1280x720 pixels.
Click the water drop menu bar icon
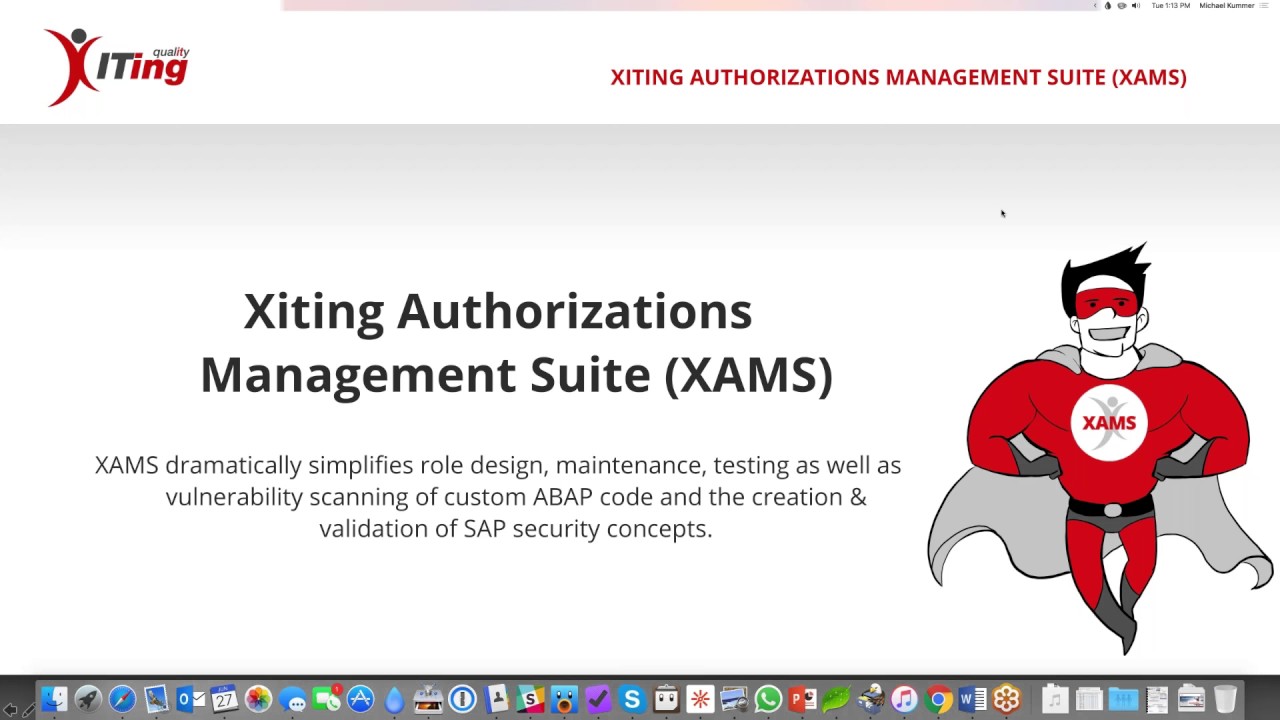click(x=1107, y=6)
